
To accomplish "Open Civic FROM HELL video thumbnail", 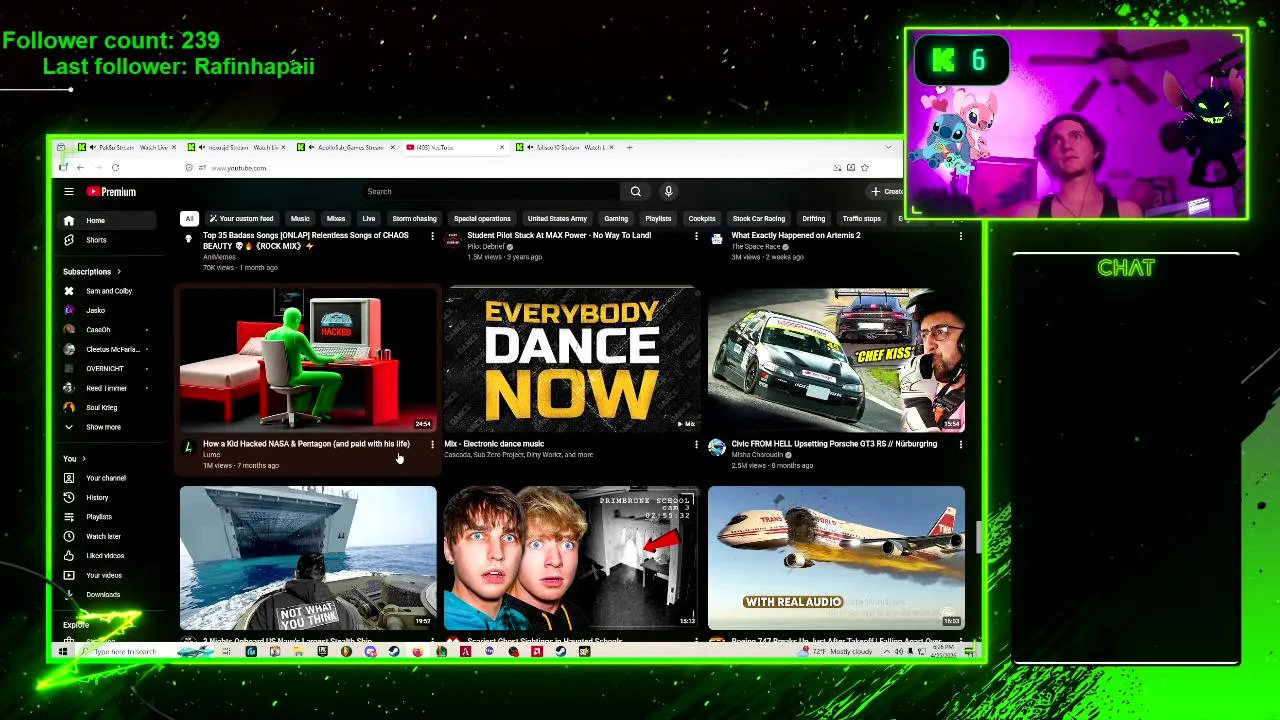I will [836, 360].
